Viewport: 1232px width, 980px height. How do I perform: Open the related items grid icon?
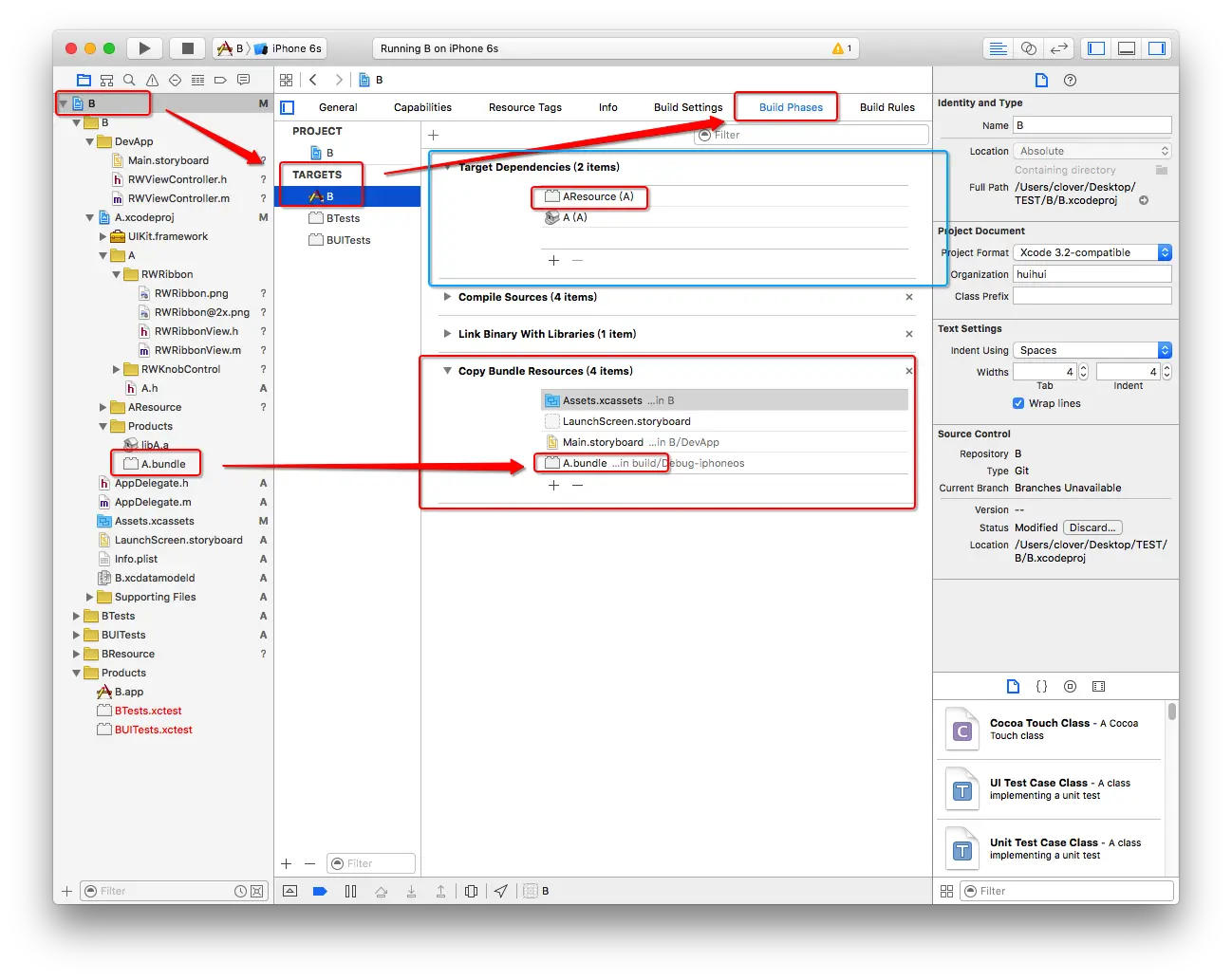[286, 81]
